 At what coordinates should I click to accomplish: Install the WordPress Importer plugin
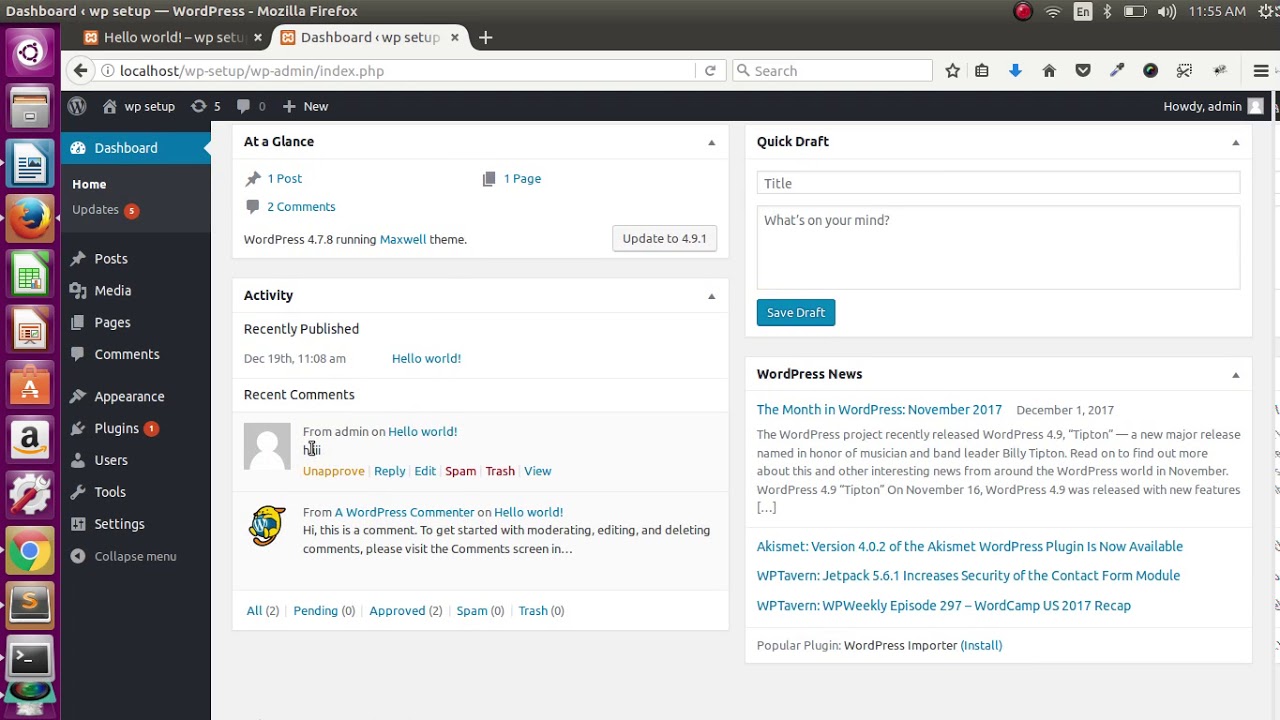point(981,646)
